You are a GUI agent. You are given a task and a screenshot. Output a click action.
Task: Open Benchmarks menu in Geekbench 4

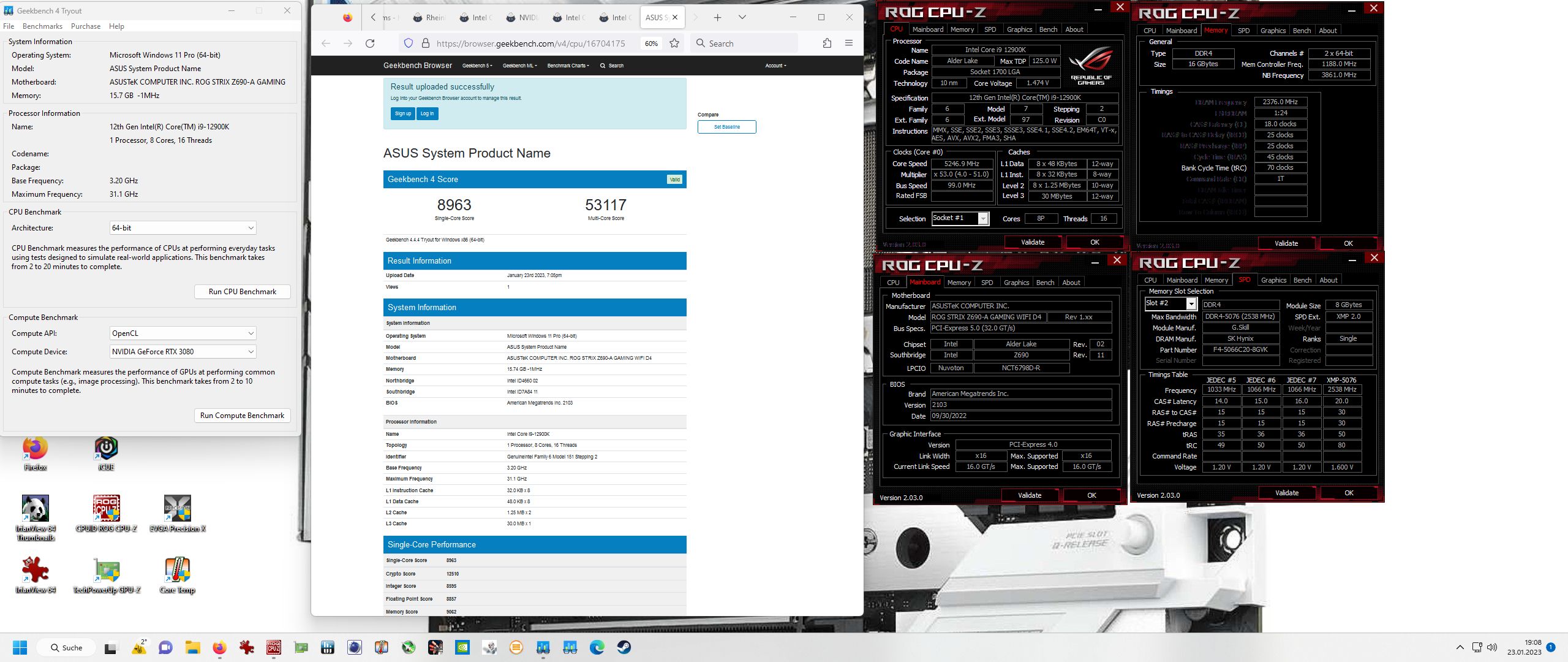42,26
